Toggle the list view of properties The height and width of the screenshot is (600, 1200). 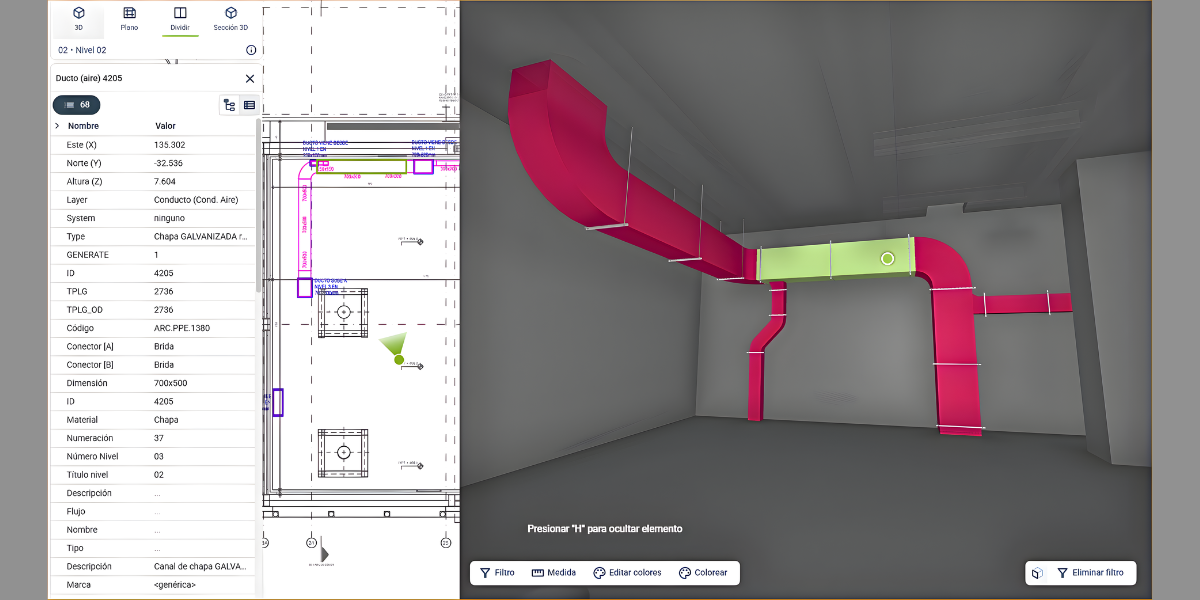coord(249,105)
